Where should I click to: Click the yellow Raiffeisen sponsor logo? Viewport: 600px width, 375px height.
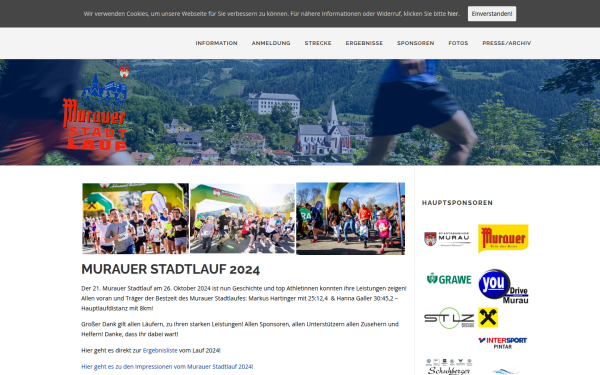[488, 317]
